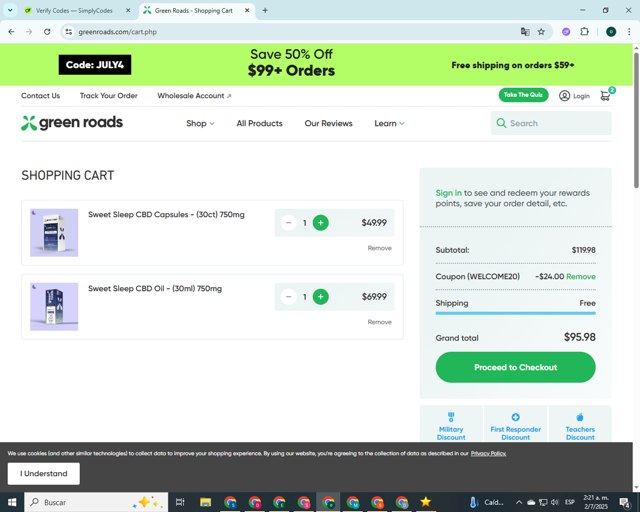Open Sweet Sleep CBD Capsules title link
Screen dimensions: 640x512
point(166,214)
